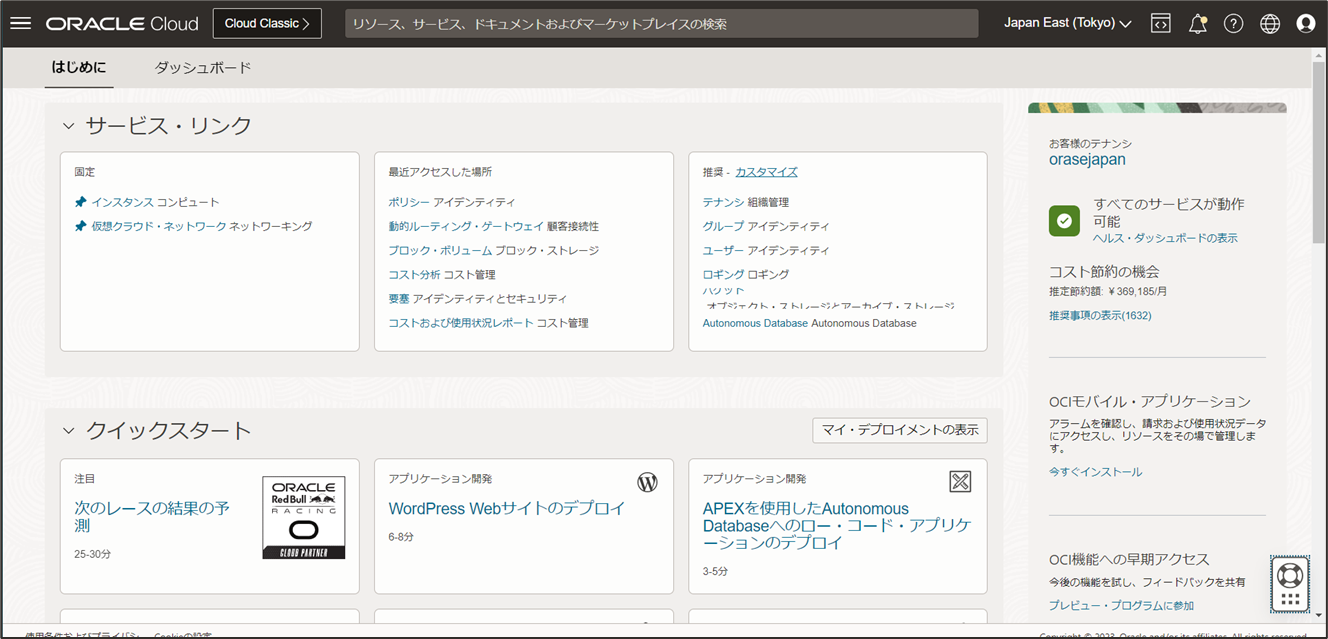The height and width of the screenshot is (639, 1328).
Task: Open the language globe icon
Action: pos(1270,23)
